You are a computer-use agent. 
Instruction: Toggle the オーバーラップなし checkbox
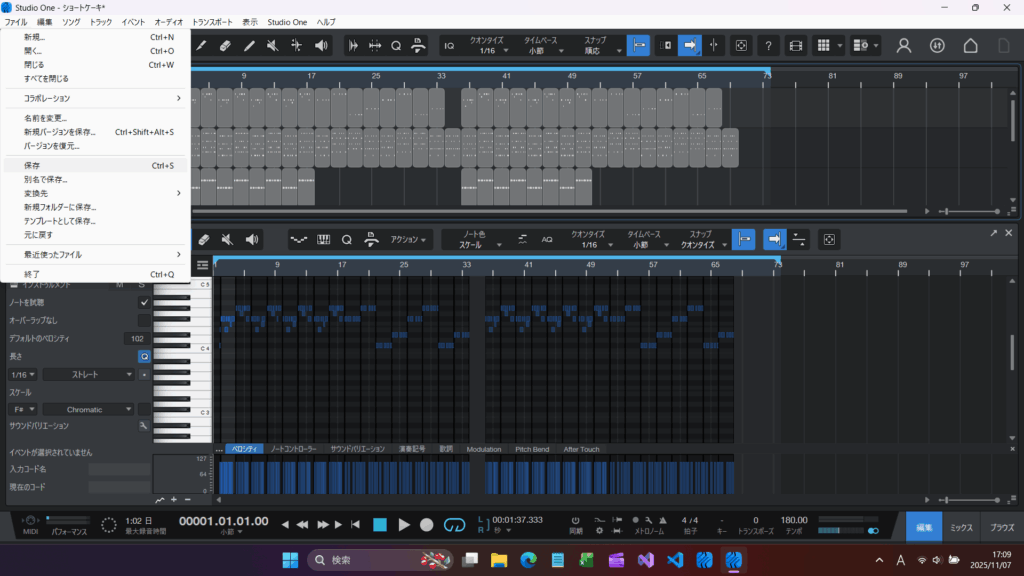(x=144, y=320)
